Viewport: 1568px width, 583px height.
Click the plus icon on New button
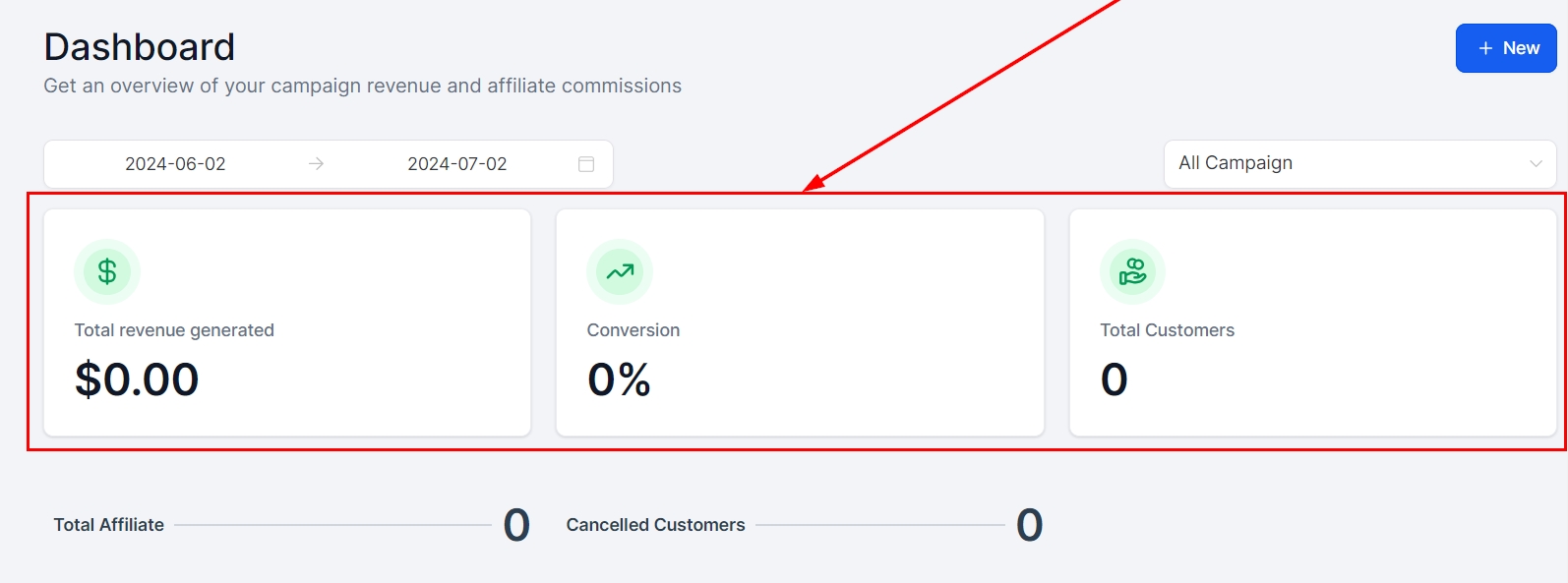coord(1485,48)
